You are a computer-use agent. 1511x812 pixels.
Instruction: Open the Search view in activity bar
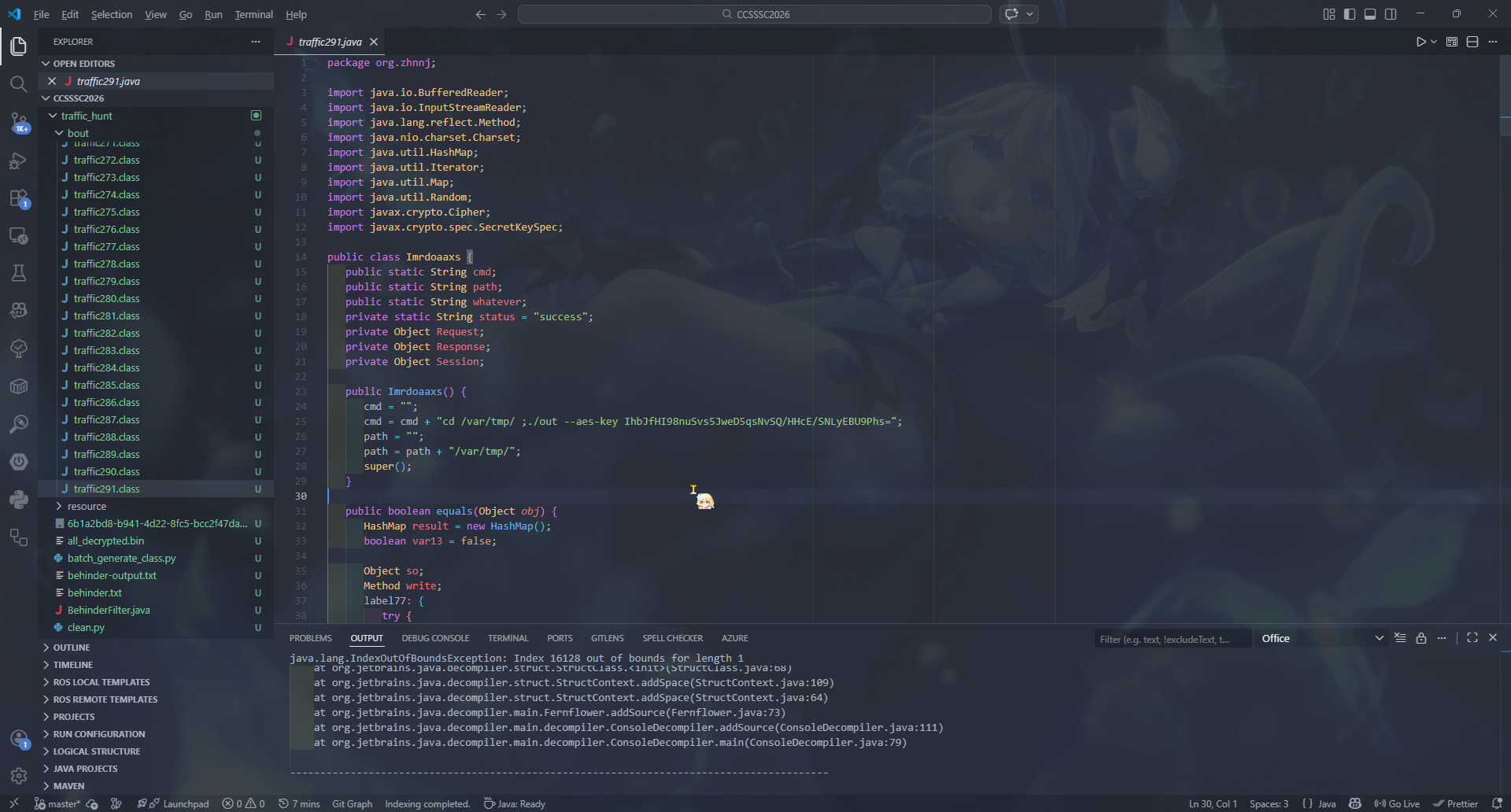[x=19, y=84]
